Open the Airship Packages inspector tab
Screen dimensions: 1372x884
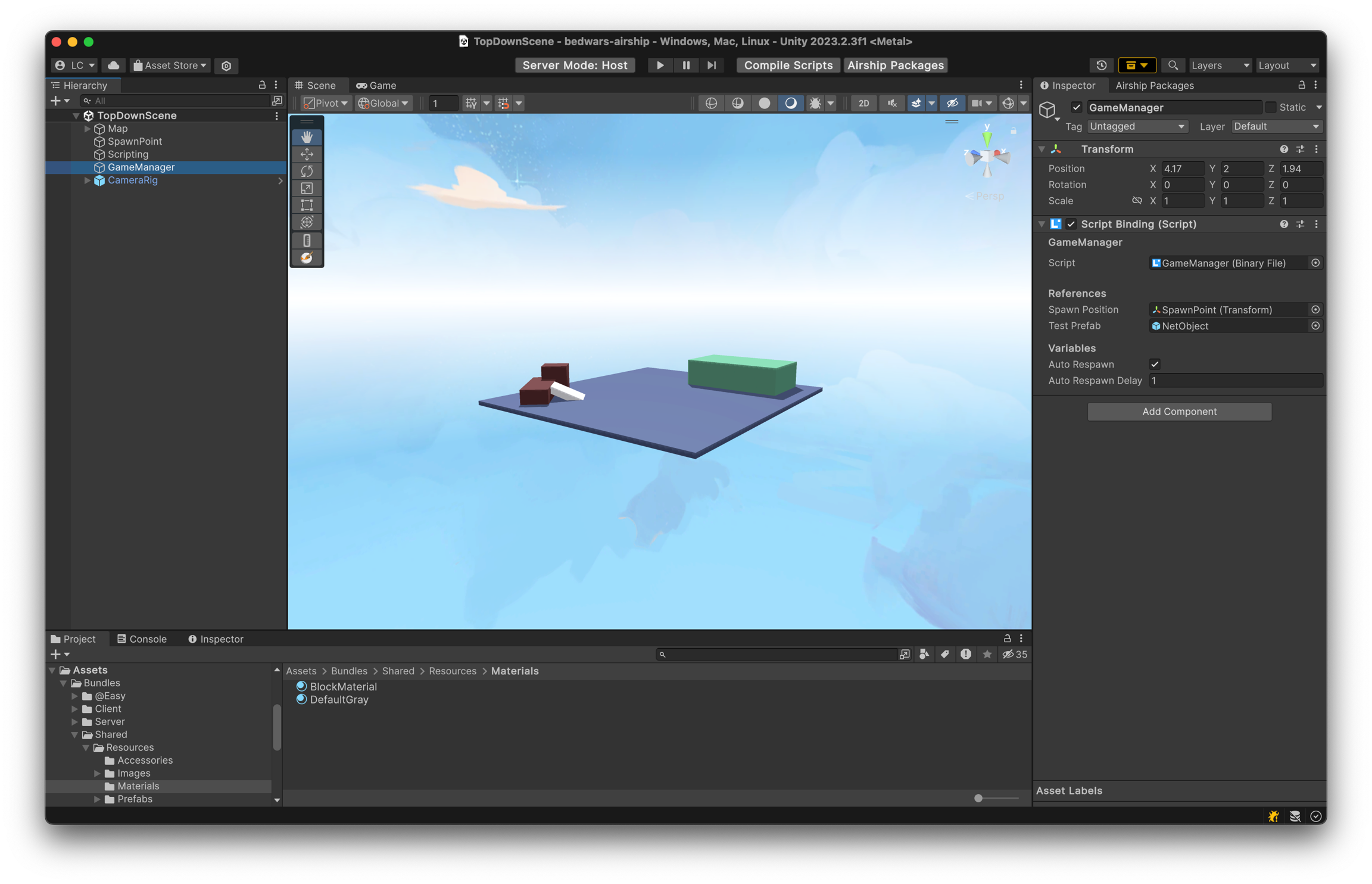coord(1154,85)
